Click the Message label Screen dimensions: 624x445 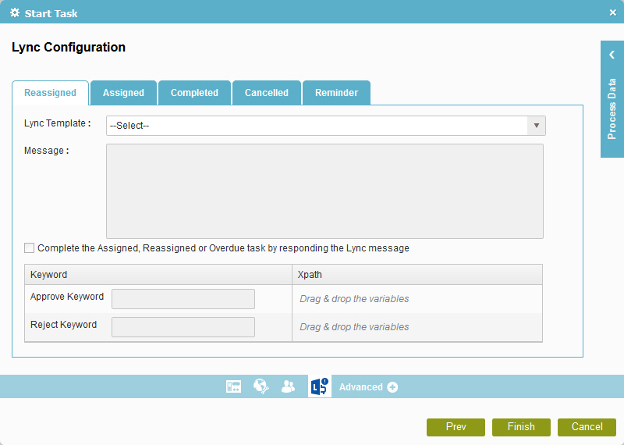tap(47, 151)
